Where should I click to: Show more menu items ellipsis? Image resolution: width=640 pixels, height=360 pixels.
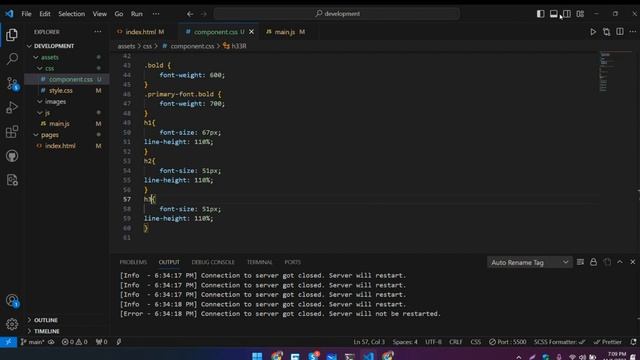coord(156,14)
